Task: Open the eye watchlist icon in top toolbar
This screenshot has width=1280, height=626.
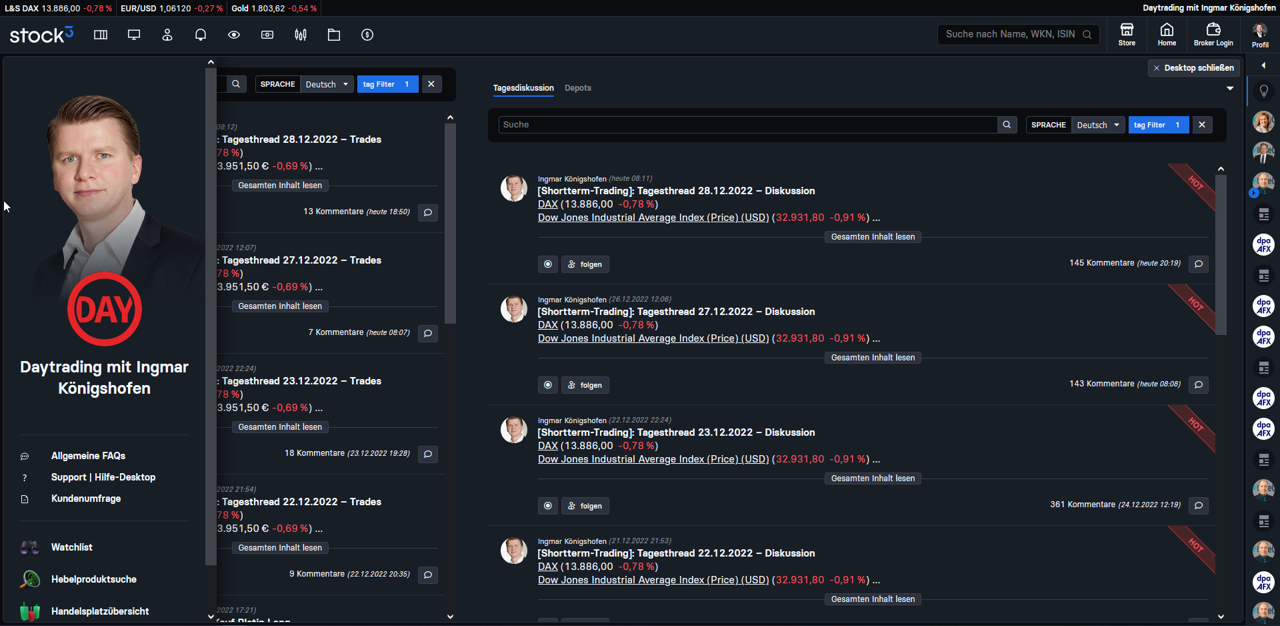Action: click(234, 35)
